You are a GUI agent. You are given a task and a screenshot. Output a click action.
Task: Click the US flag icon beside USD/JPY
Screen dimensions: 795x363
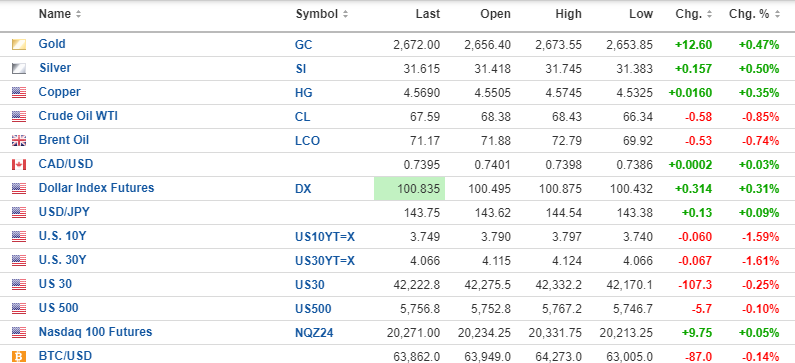click(19, 212)
